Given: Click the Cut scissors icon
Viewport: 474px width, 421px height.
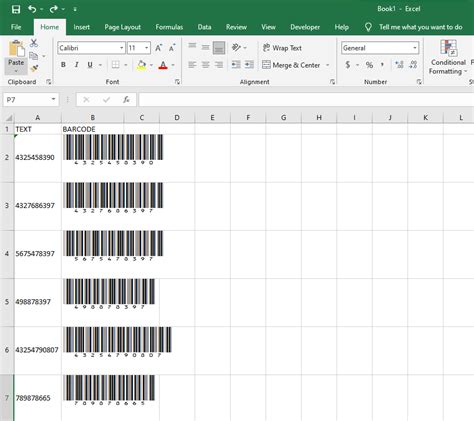Looking at the screenshot, I should 34,43.
